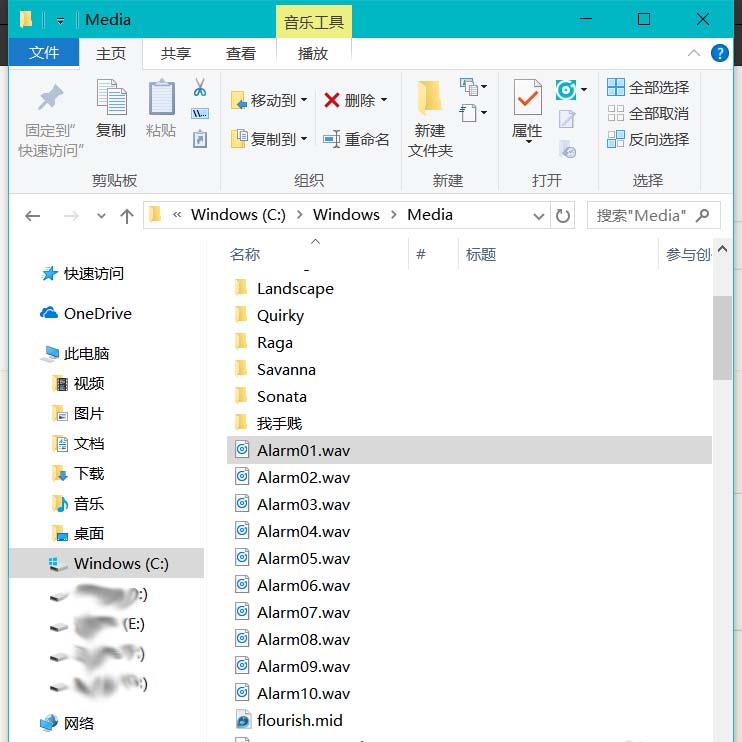Open the New item dropdown icon

click(x=473, y=87)
